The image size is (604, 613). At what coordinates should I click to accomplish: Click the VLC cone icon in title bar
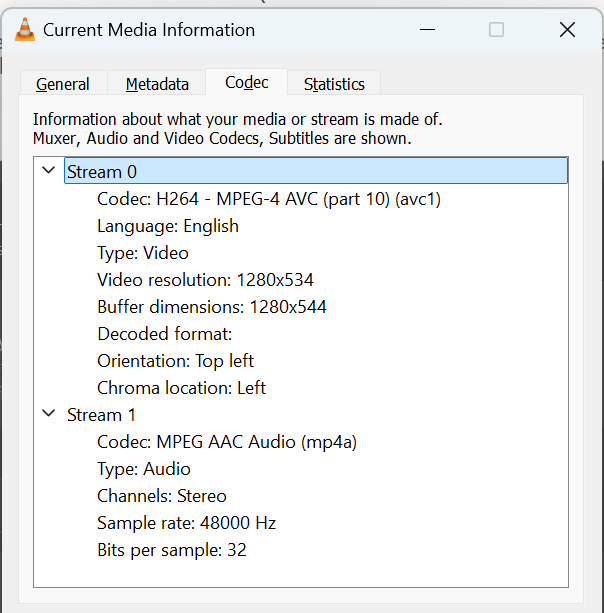pos(25,30)
